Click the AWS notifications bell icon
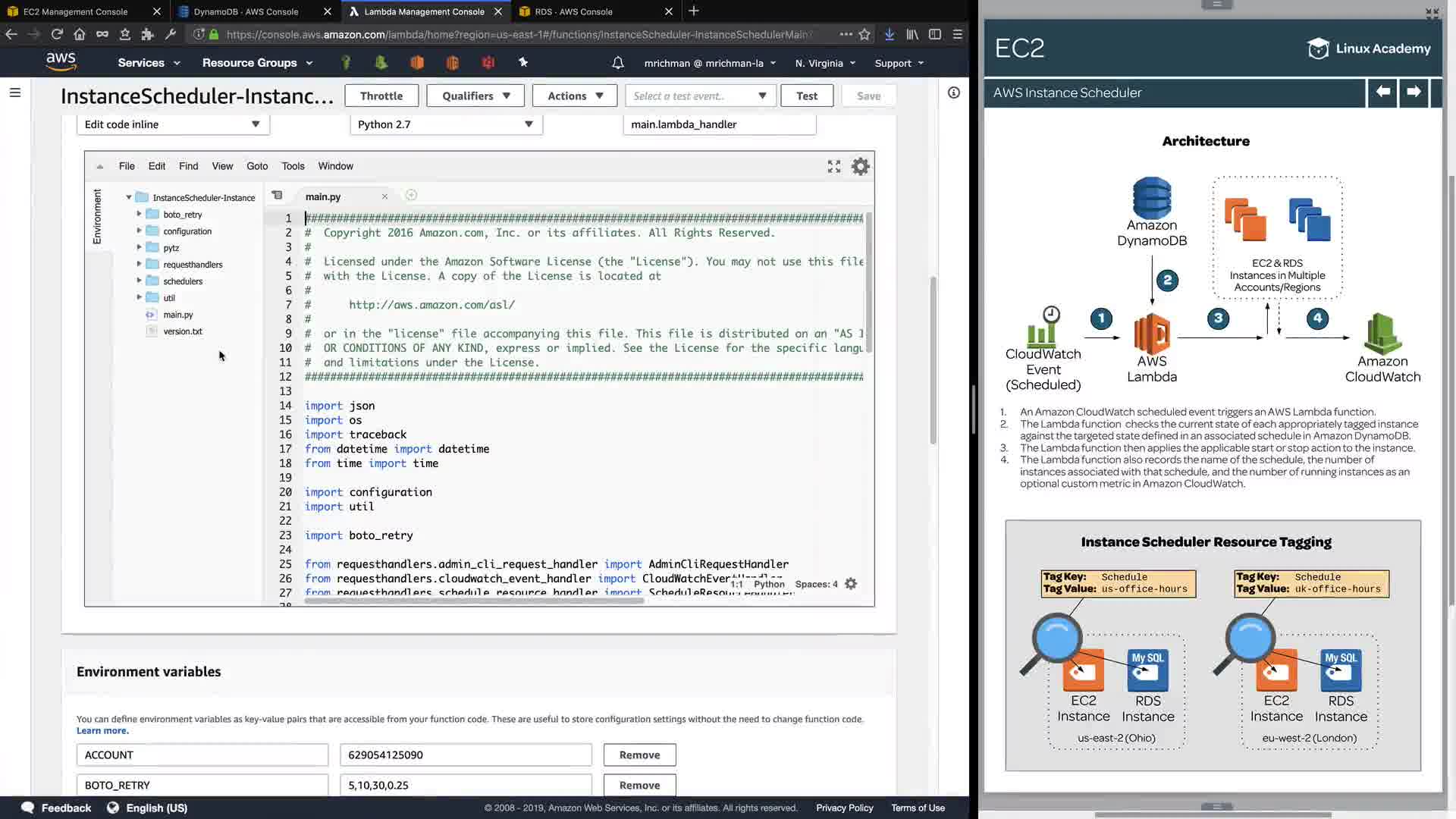This screenshot has width=1456, height=819. [x=618, y=63]
